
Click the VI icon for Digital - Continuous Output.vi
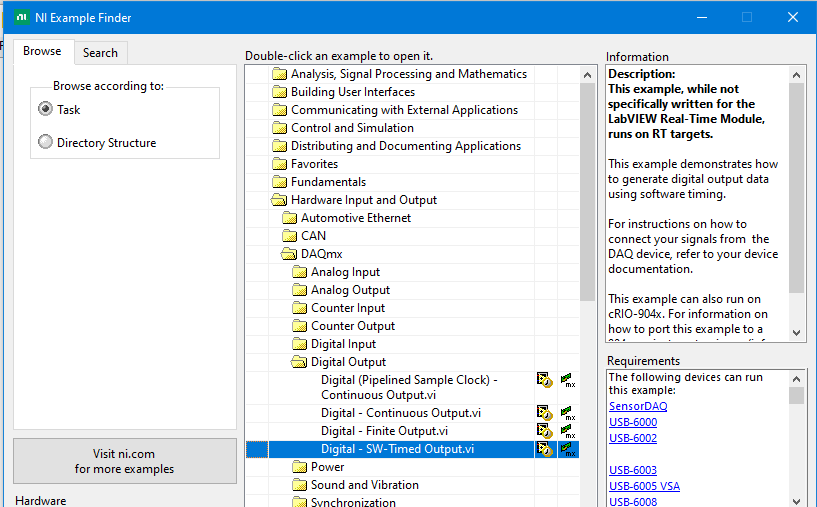click(x=544, y=413)
